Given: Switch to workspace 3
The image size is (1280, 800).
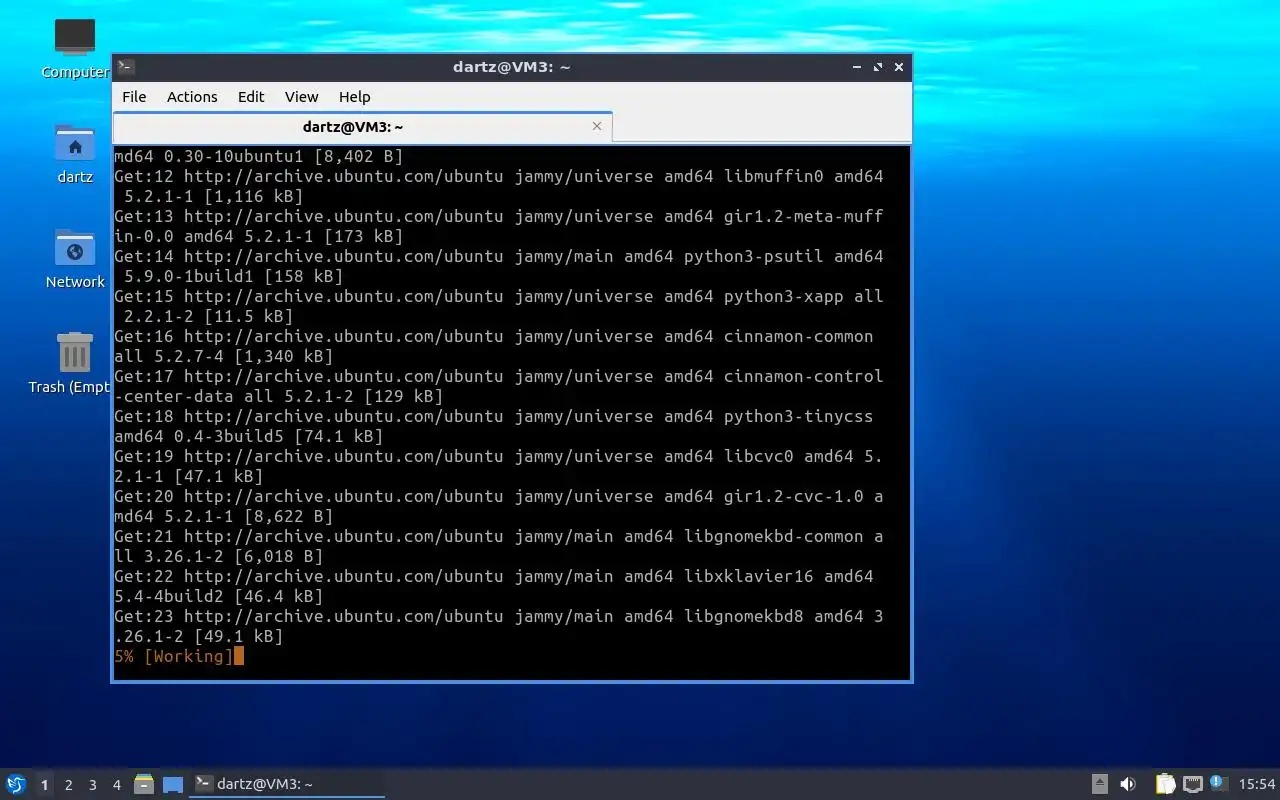Looking at the screenshot, I should (x=92, y=785).
